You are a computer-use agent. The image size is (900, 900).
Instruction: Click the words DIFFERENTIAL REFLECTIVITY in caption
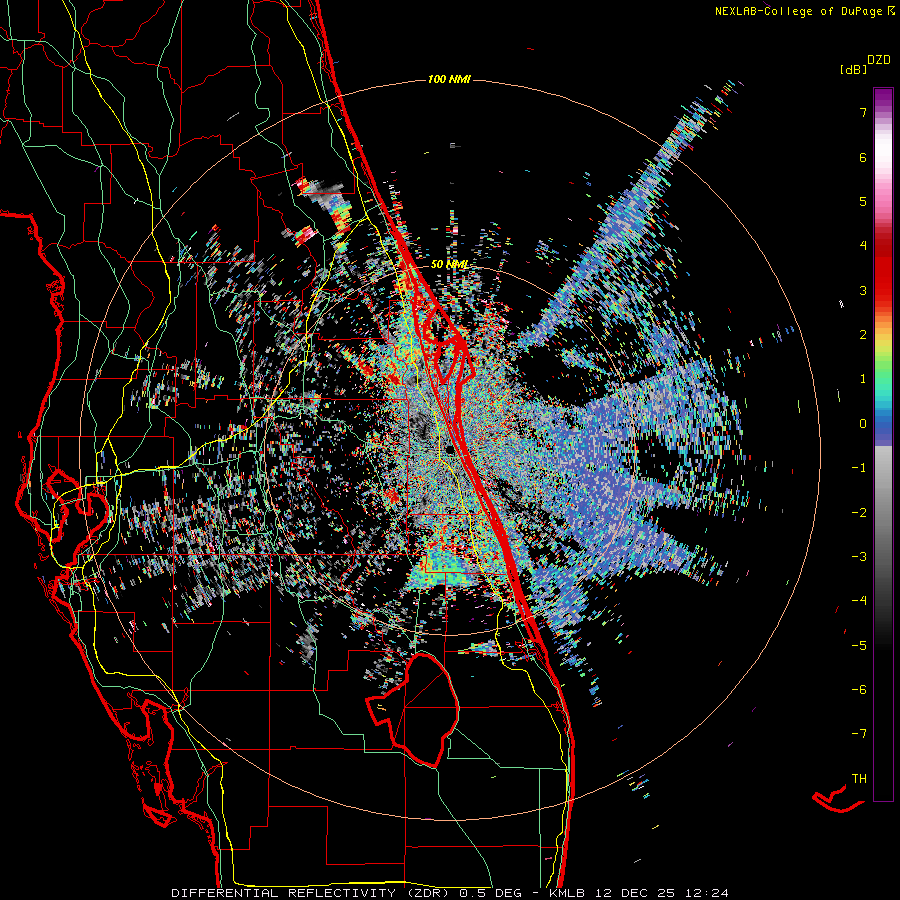point(284,893)
